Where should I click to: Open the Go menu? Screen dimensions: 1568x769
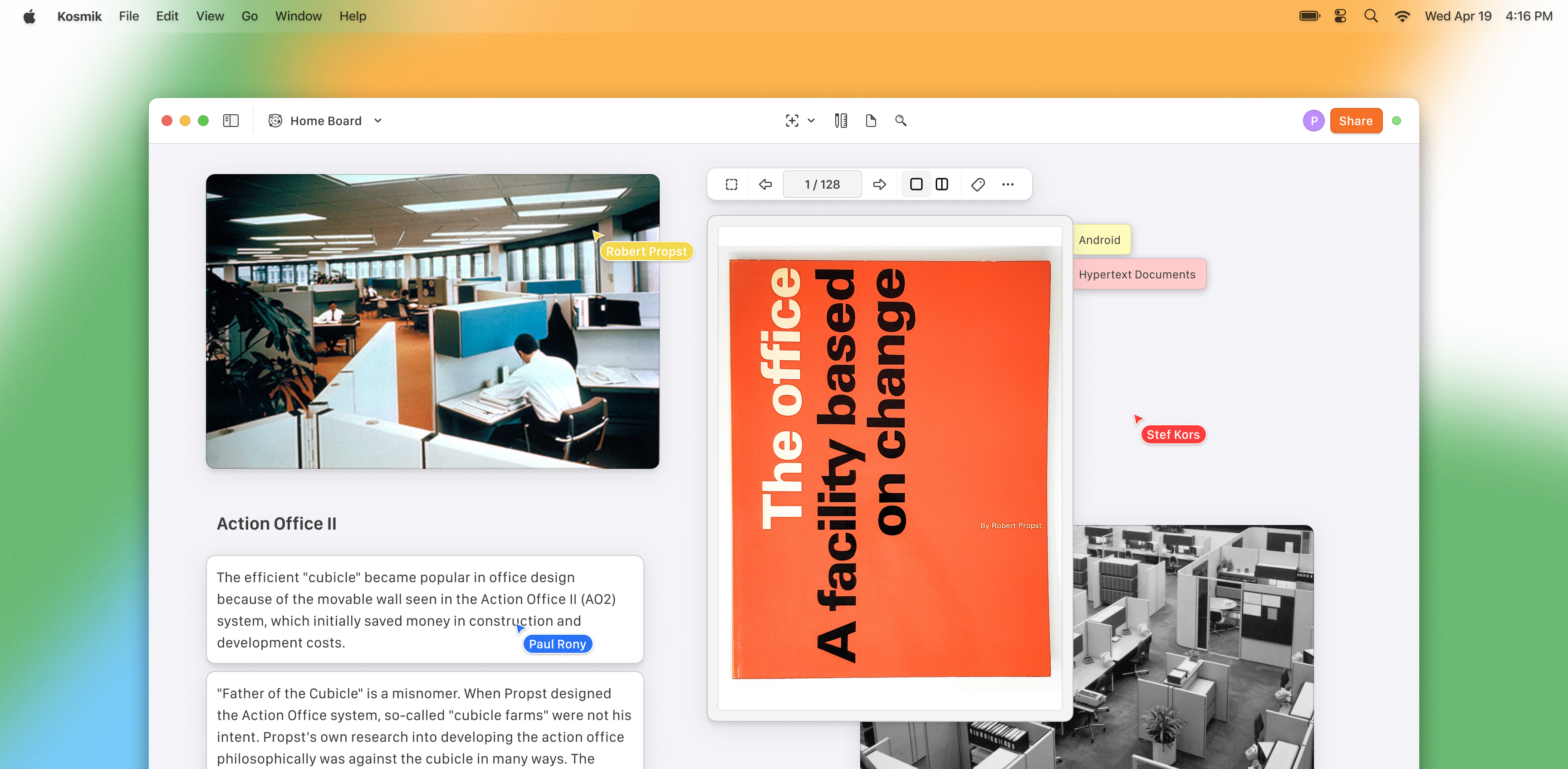pos(249,16)
